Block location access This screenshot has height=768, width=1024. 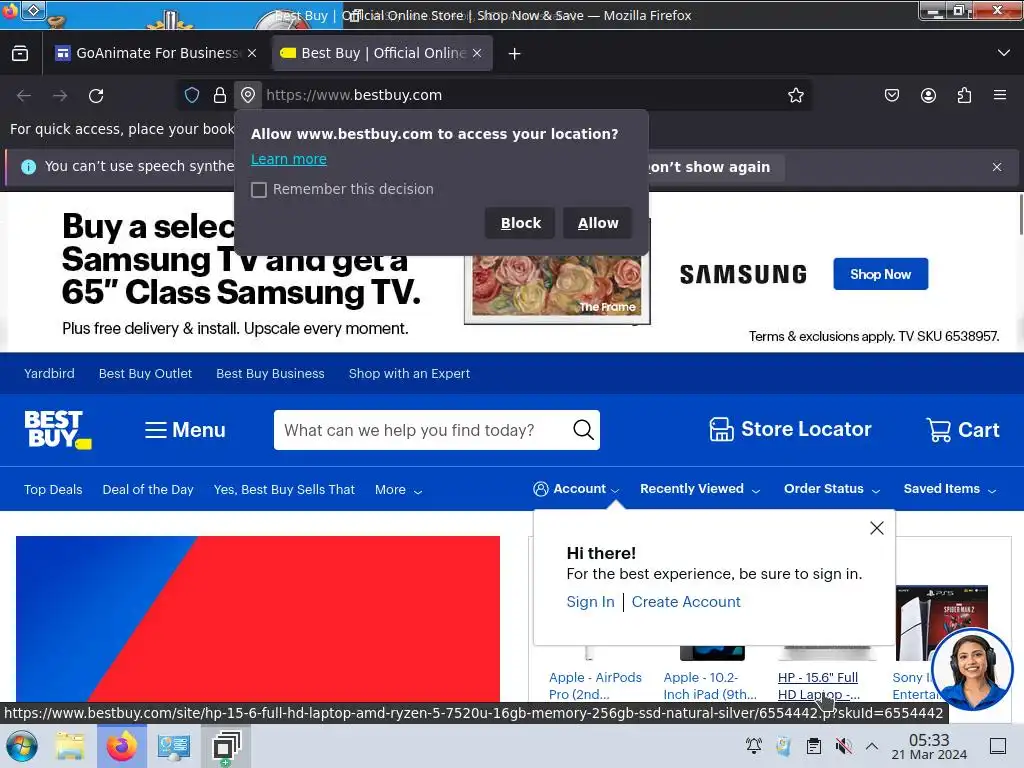point(520,223)
